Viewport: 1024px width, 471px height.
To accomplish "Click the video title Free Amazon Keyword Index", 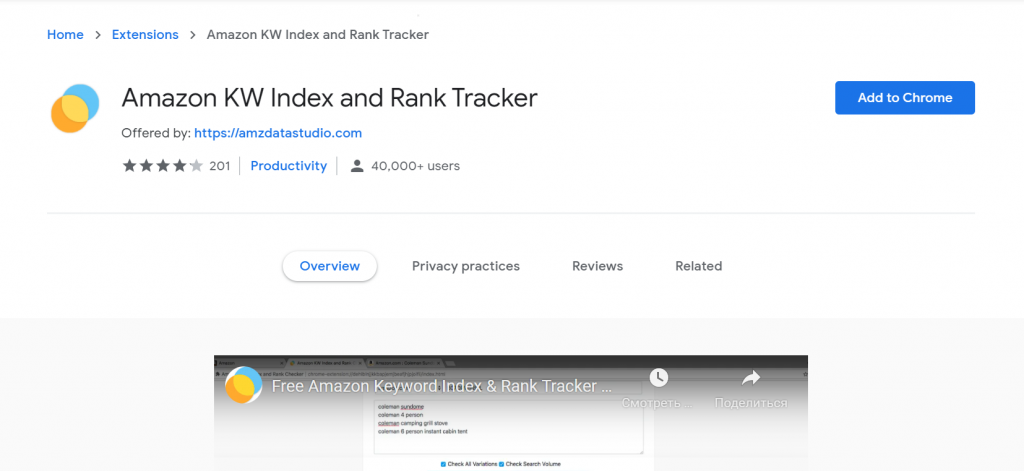I will coord(442,386).
